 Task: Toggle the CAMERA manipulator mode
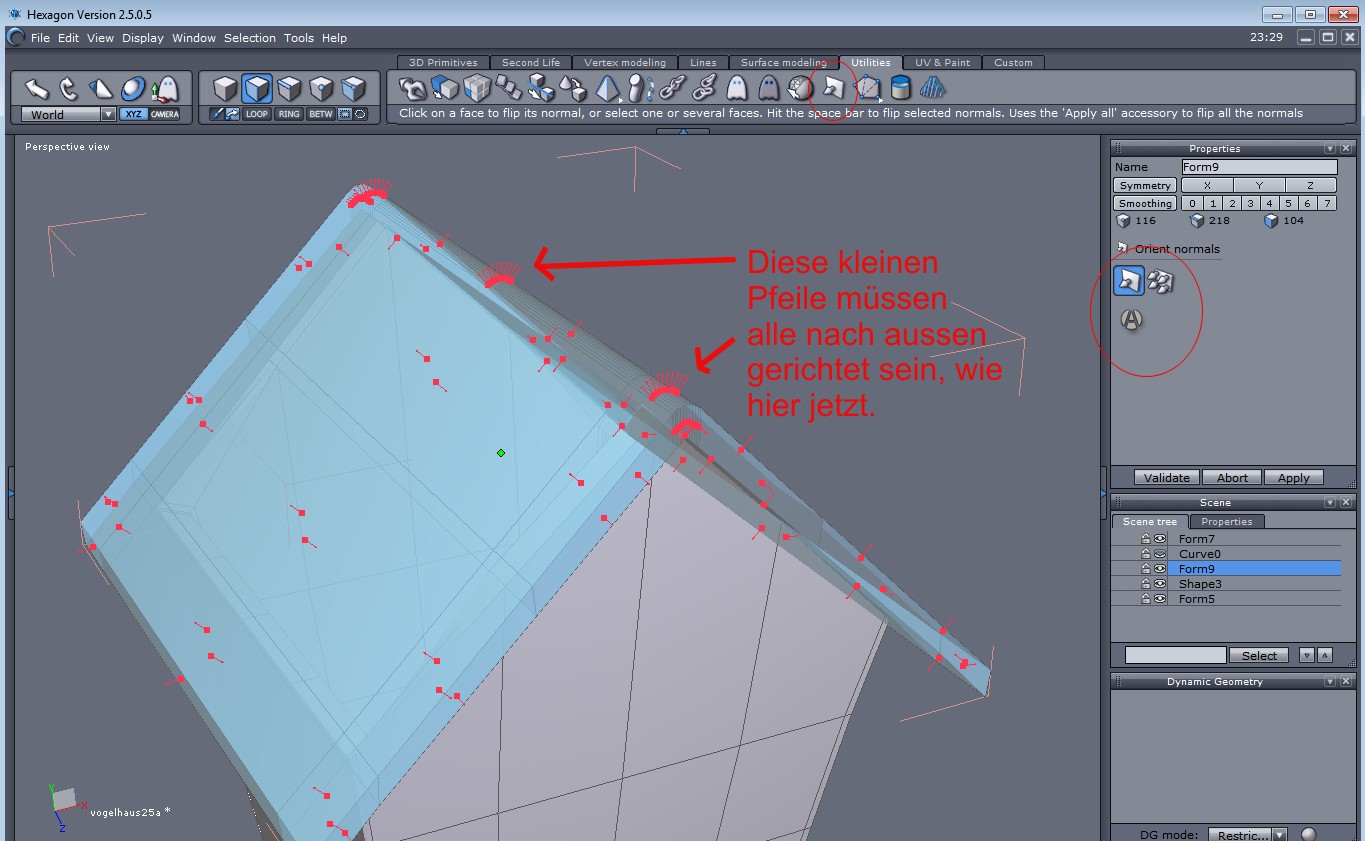[x=165, y=114]
